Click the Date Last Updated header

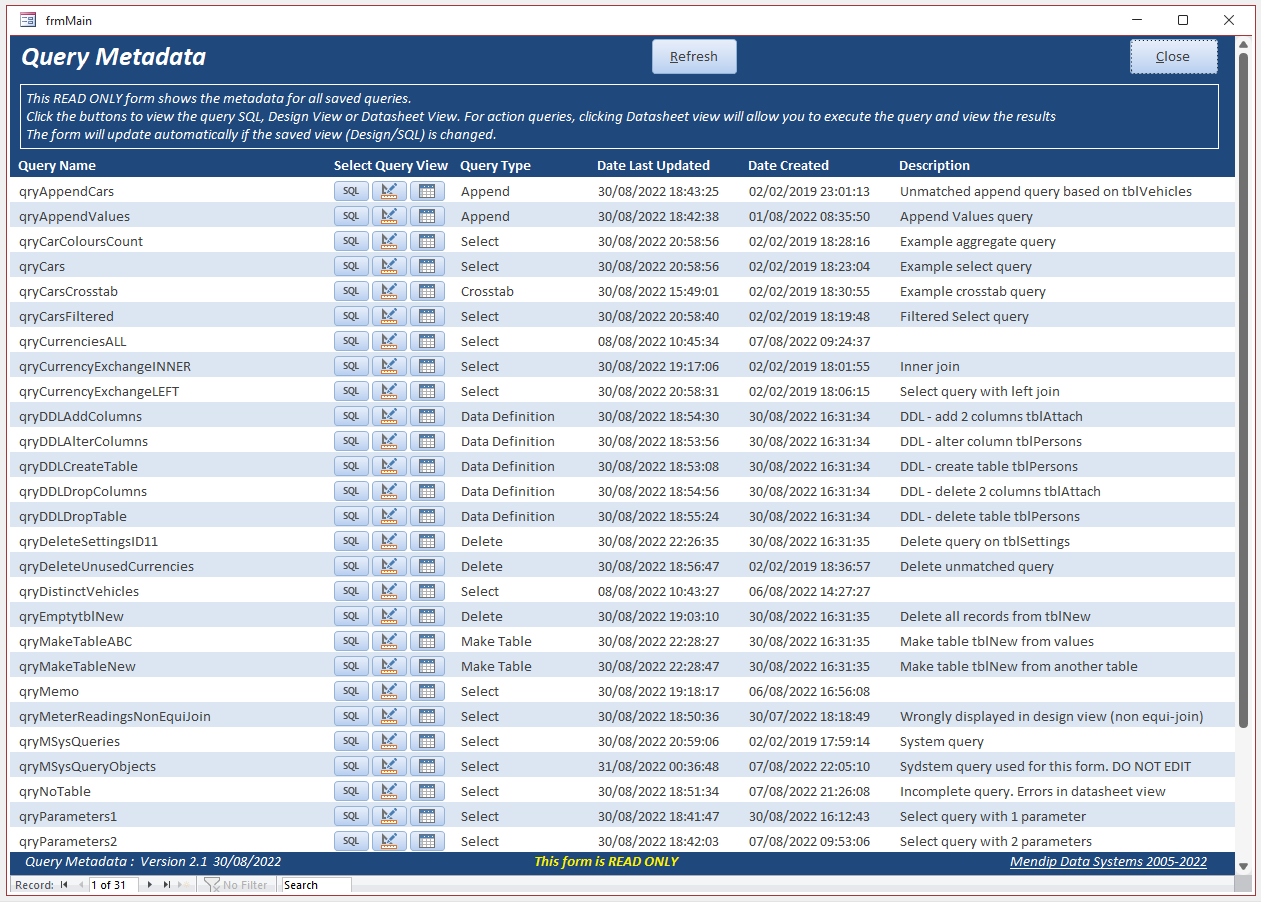[x=653, y=166]
